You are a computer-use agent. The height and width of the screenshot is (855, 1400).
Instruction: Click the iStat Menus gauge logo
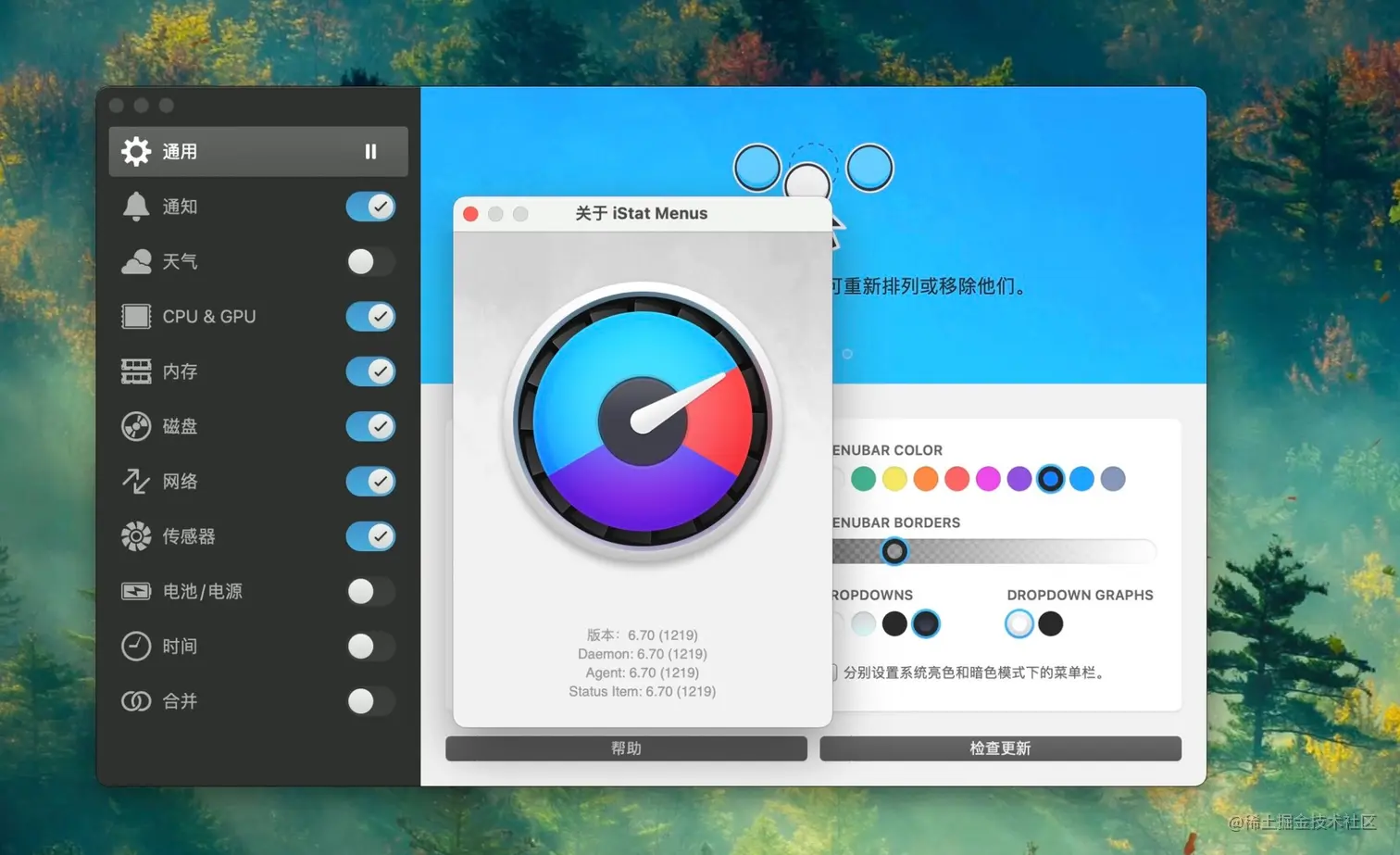[x=643, y=421]
